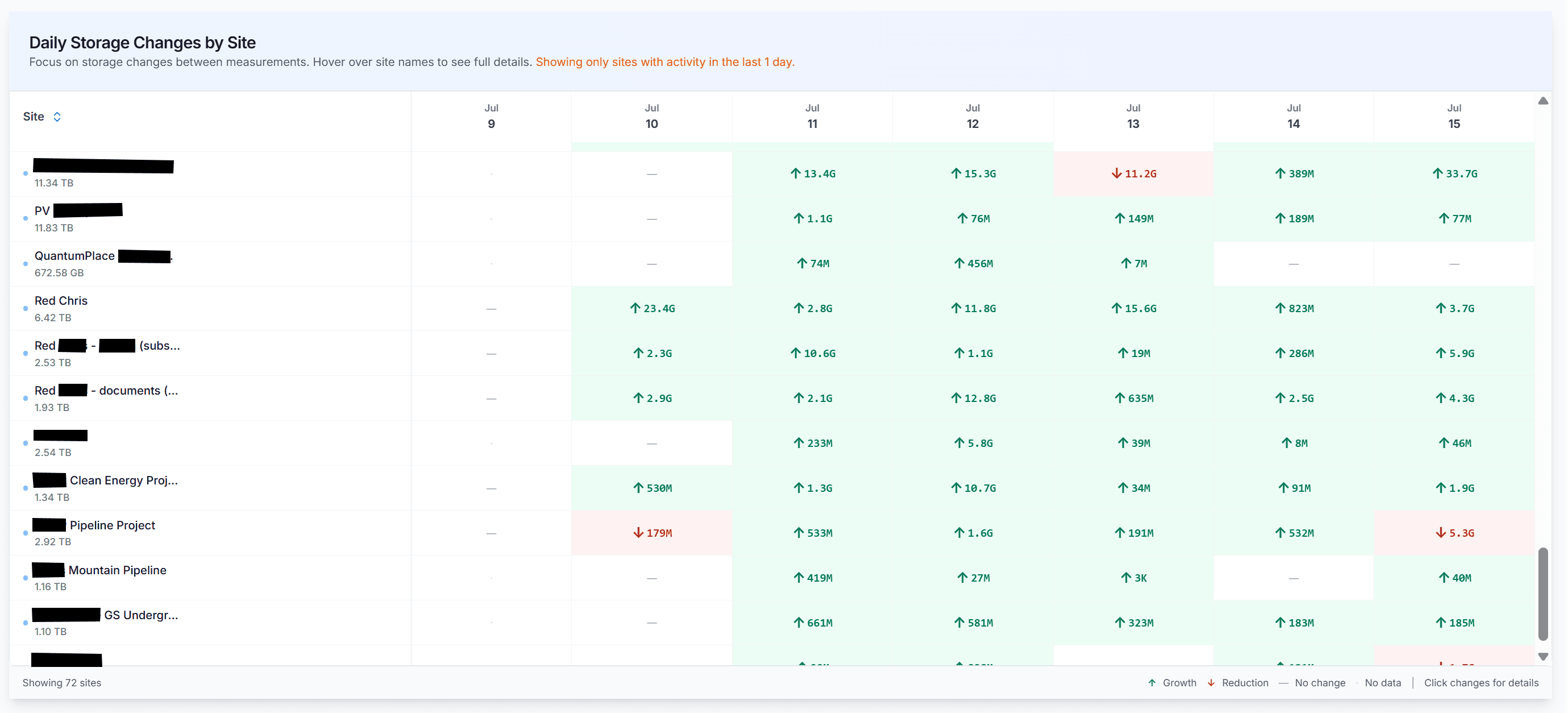Click Mountain Pipeline's no-data dash under Jul 14
This screenshot has height=713, width=1568.
[x=1294, y=577]
